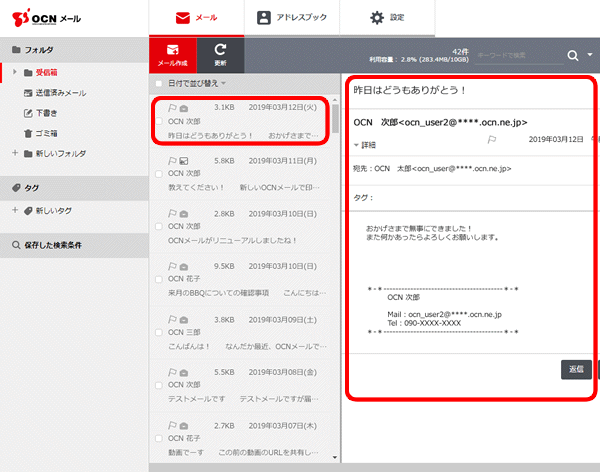600x472 pixels.
Task: Focus the キーワードで検索 search field
Action: (520, 56)
